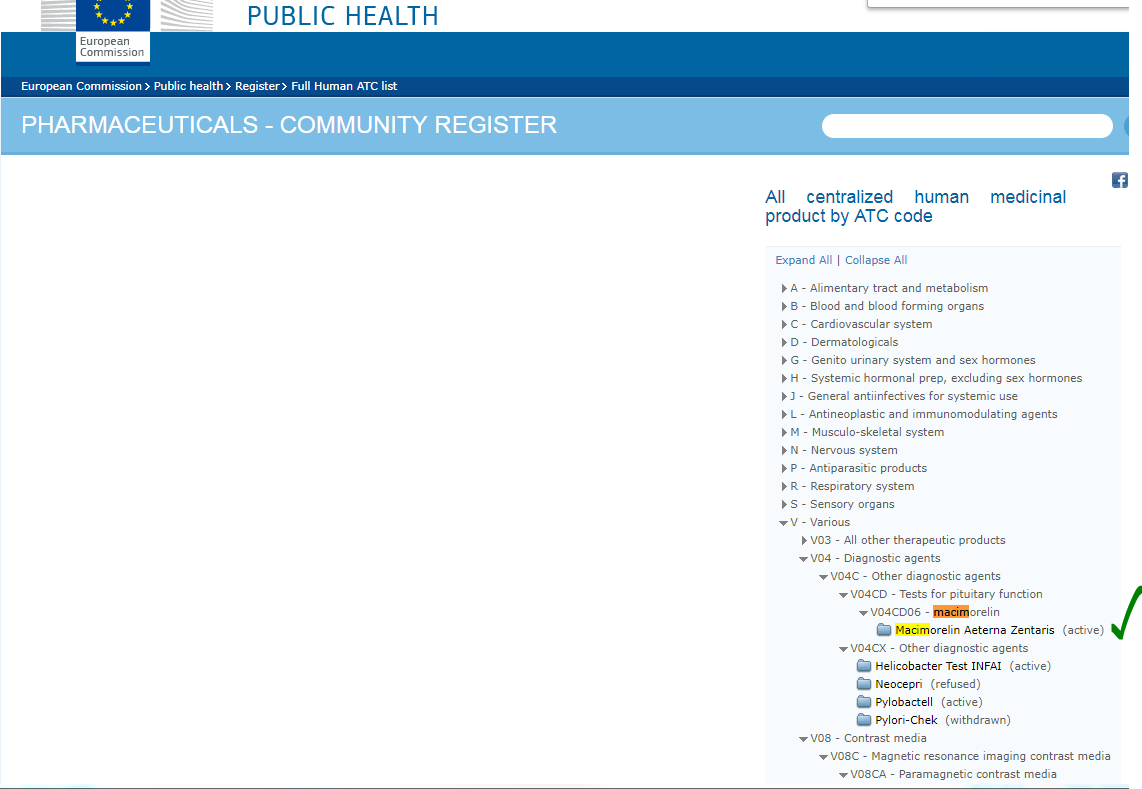
Task: Collapse V08CA - Paramagnetic contrast media
Action: (x=843, y=775)
